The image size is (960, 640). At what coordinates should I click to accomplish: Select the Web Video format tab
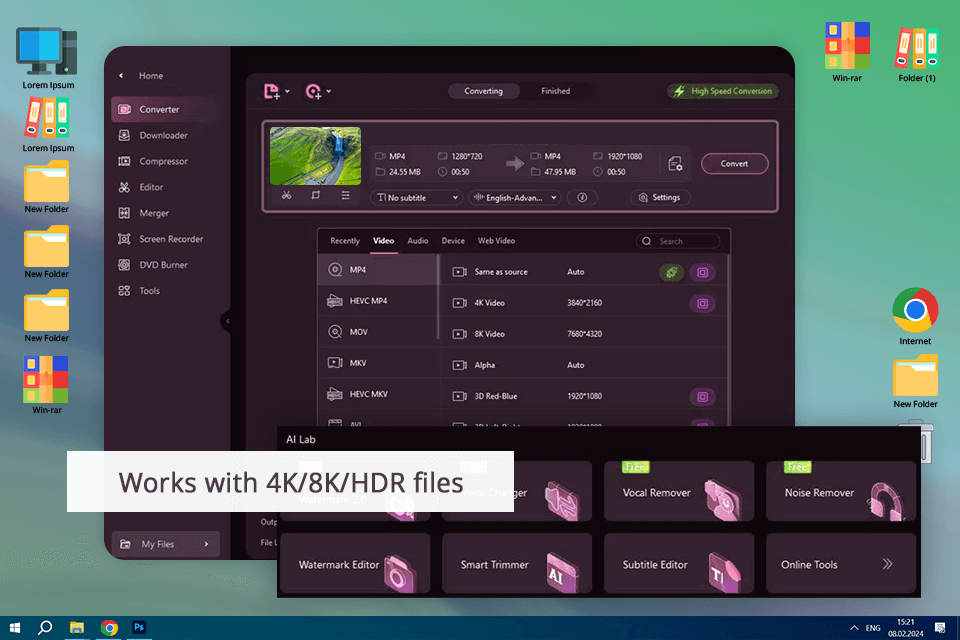pos(497,241)
